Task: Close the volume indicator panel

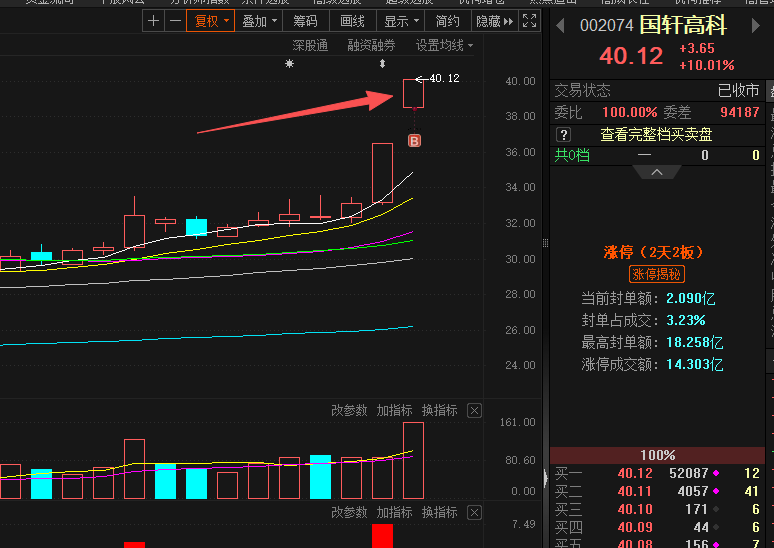Action: (474, 411)
